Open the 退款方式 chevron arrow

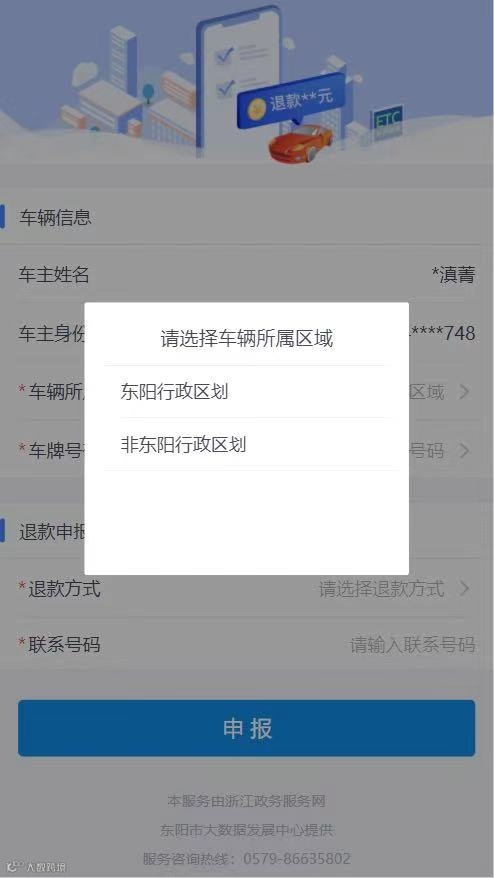click(464, 589)
